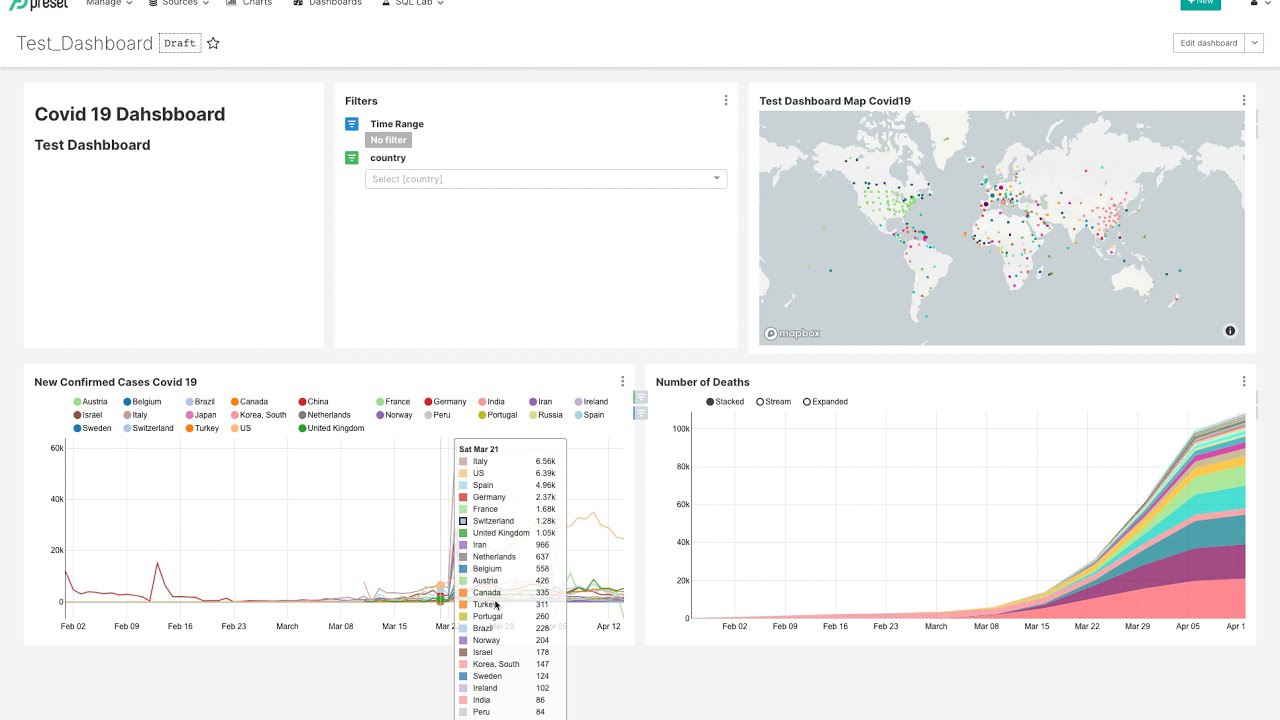Select the Stream display mode
The height and width of the screenshot is (720, 1280).
(x=773, y=402)
